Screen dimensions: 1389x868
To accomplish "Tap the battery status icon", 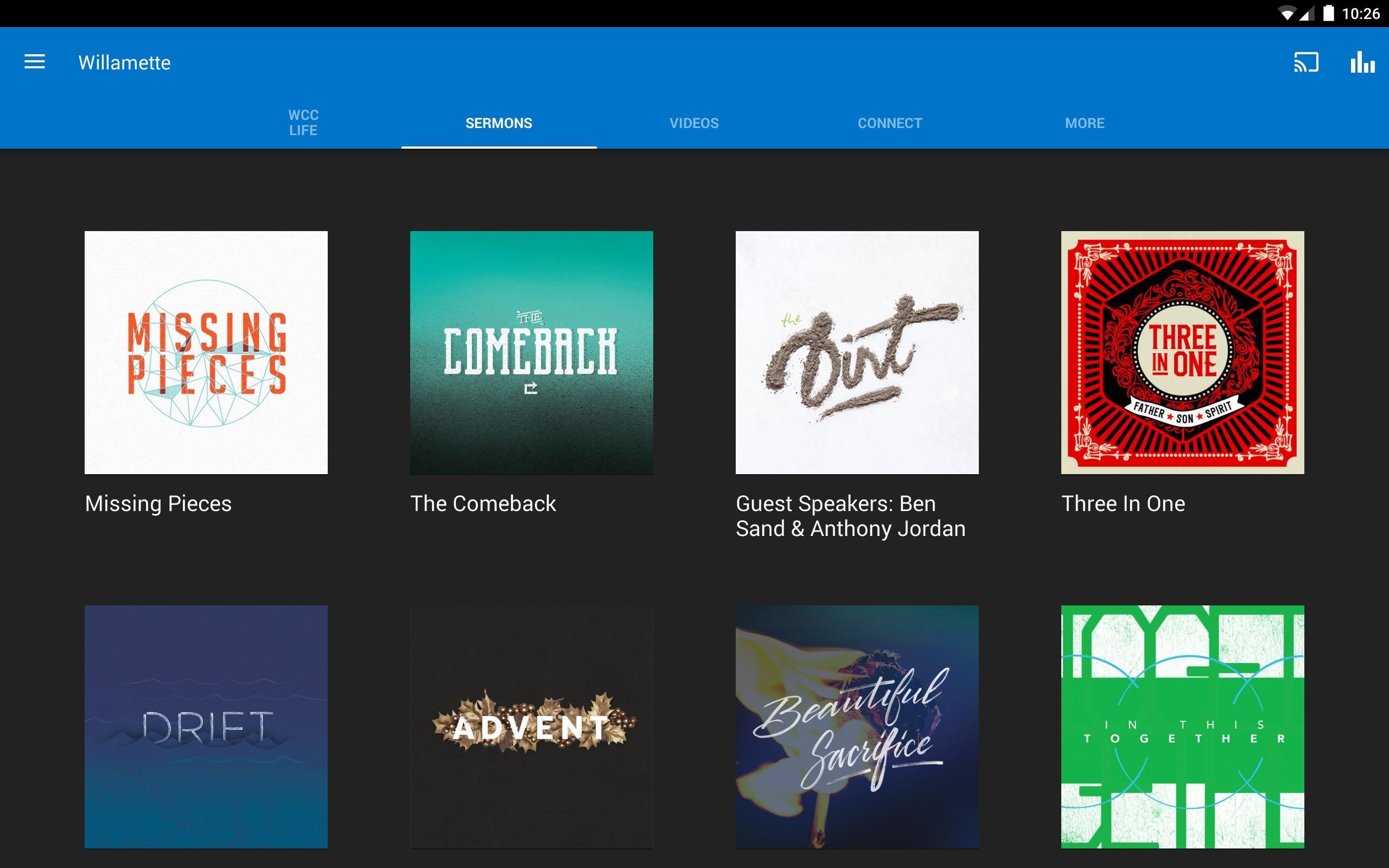I will coord(1328,13).
